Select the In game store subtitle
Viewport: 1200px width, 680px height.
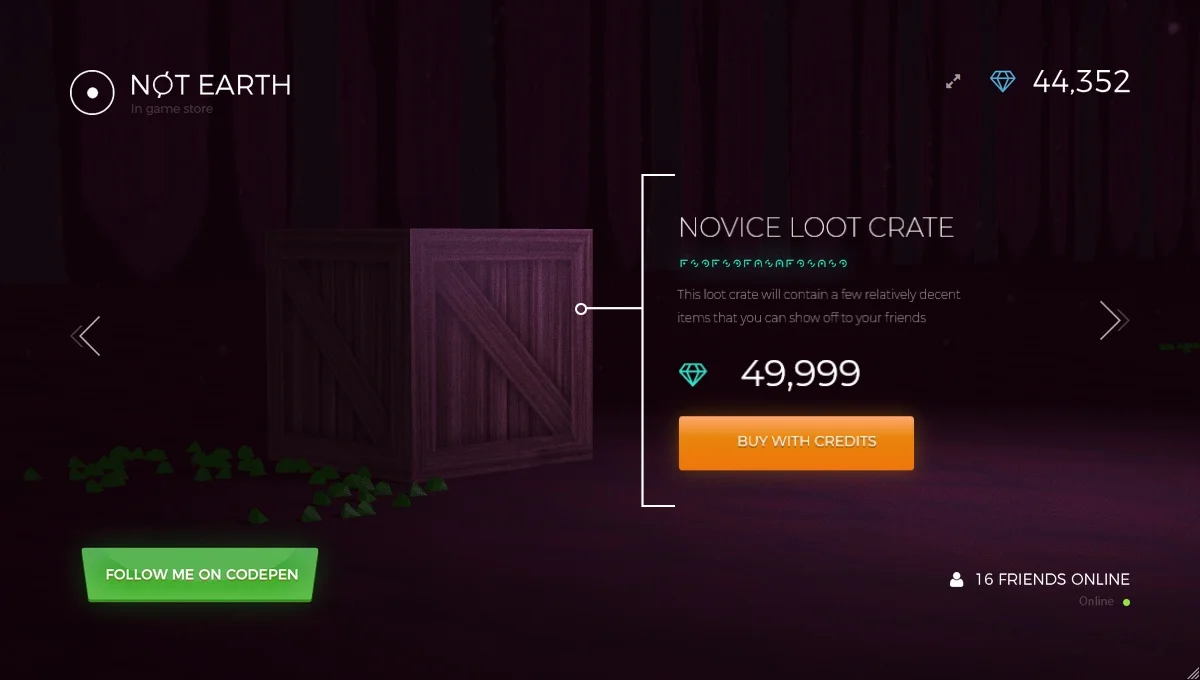point(170,108)
